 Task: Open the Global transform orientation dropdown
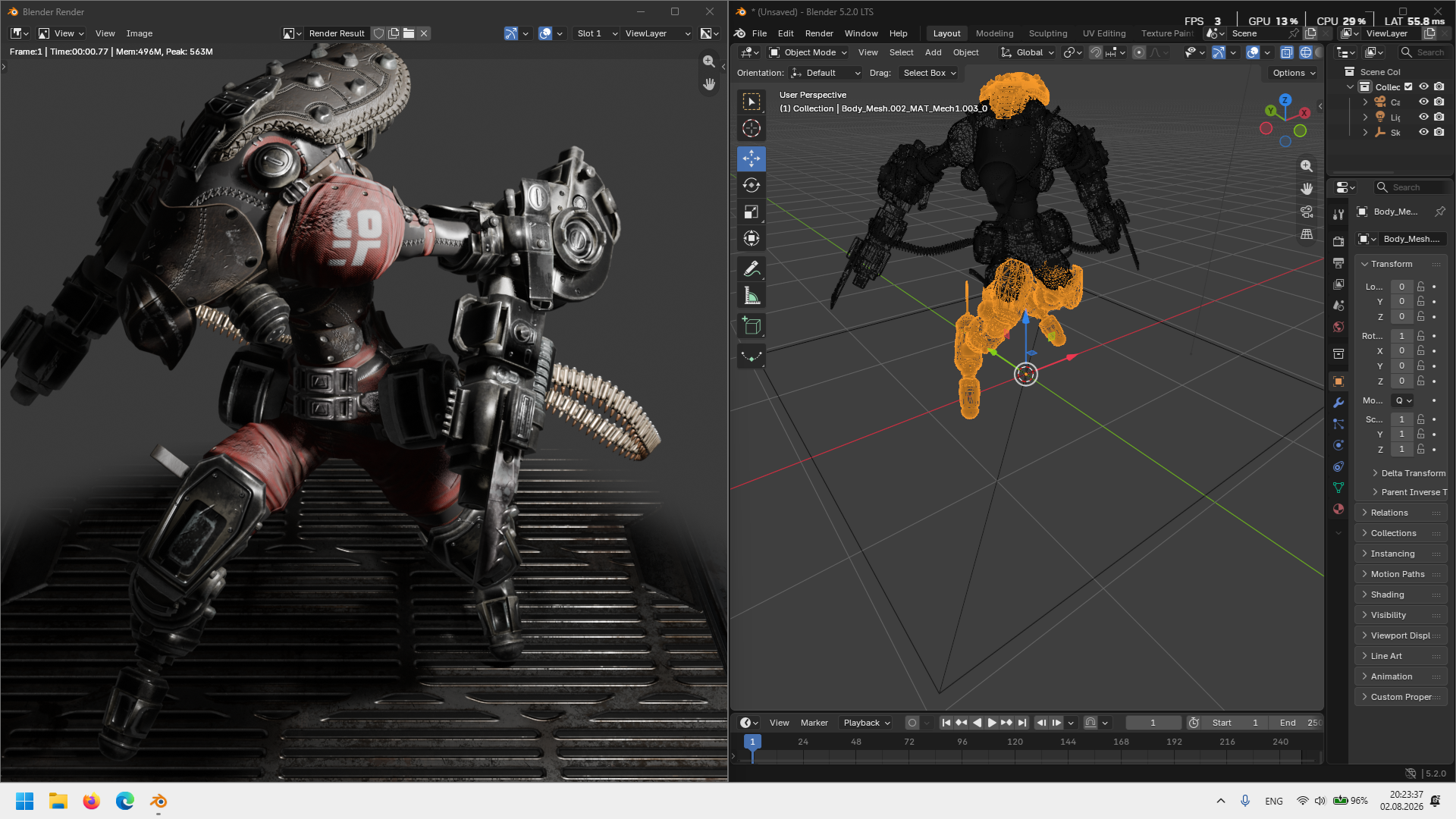tap(1028, 52)
